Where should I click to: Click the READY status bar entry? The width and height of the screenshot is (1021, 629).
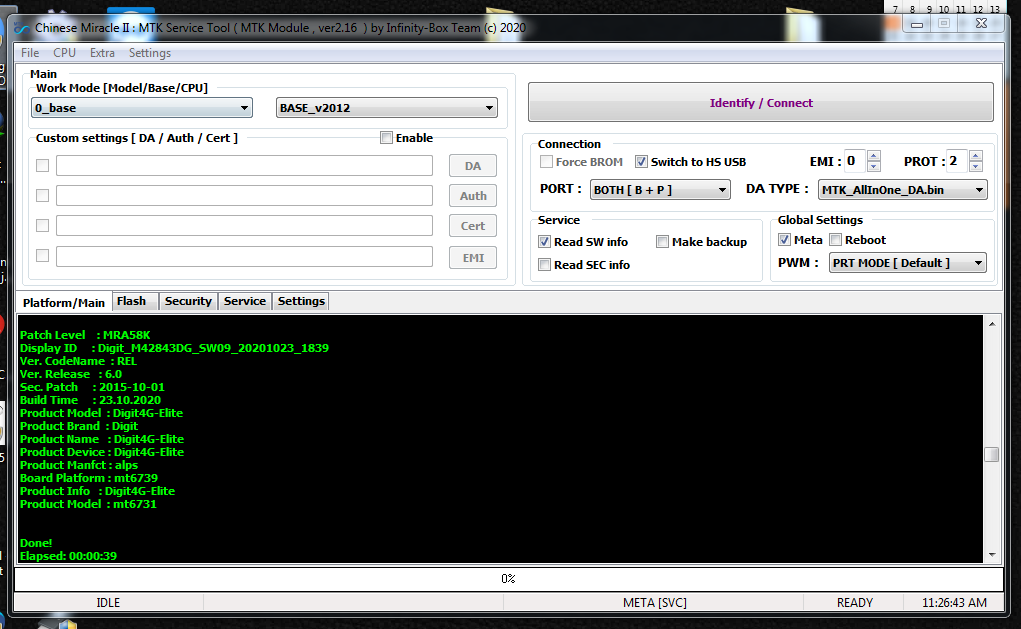(855, 602)
